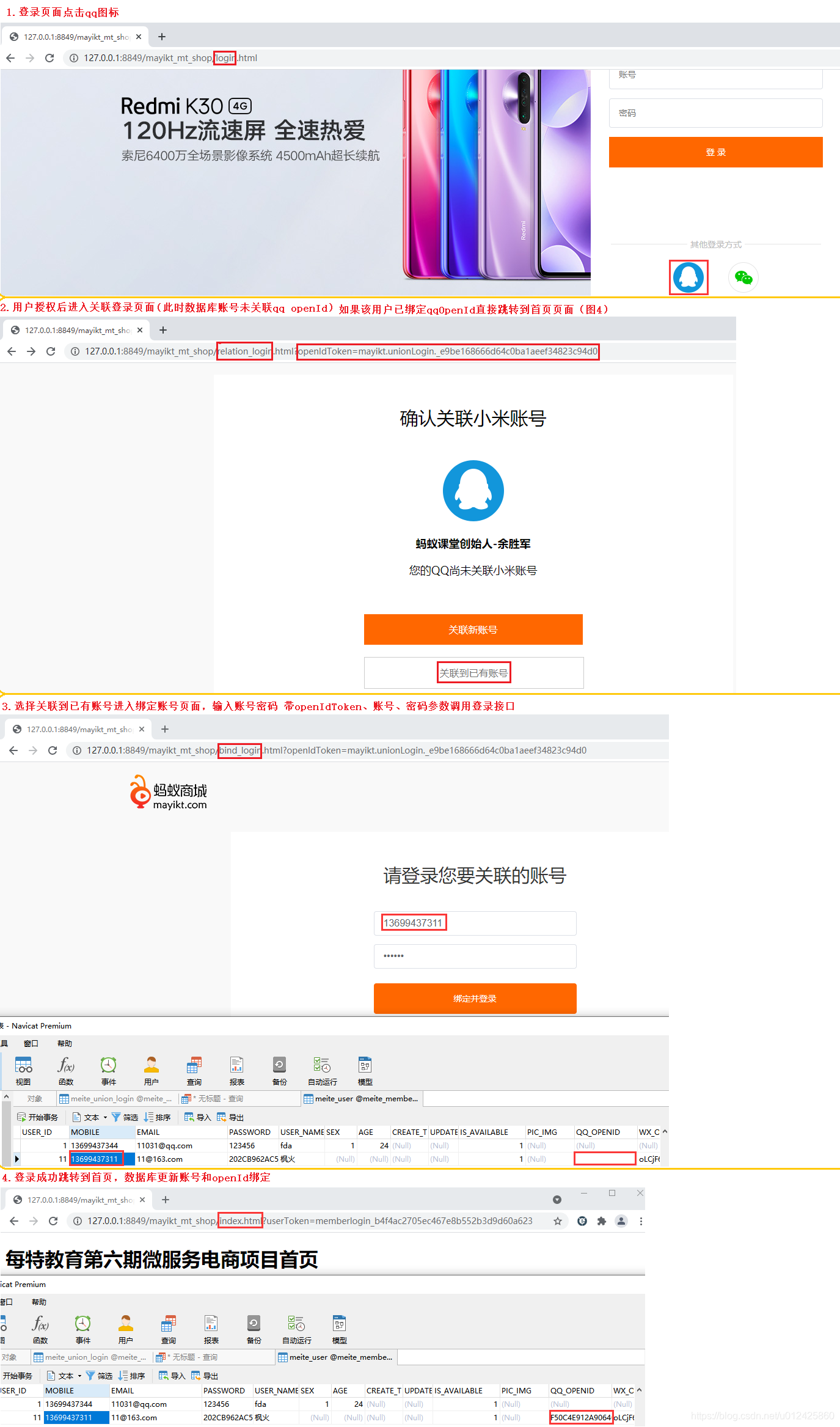Image resolution: width=840 pixels, height=1427 pixels.
Task: Bookmark the index.html page with star icon
Action: 558,1221
